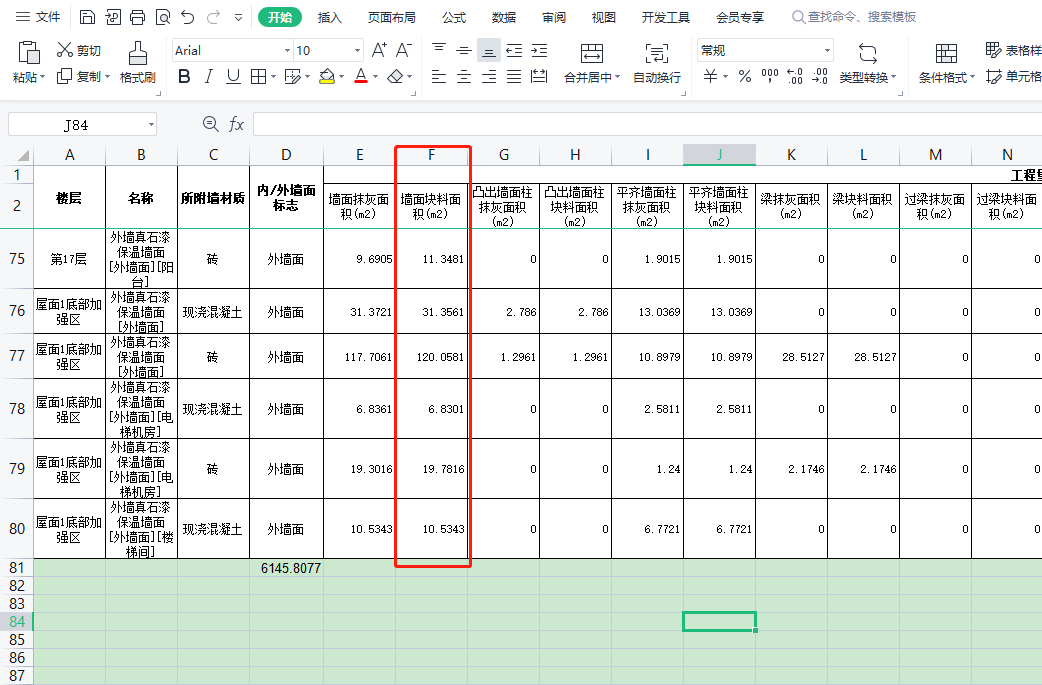Increase font size with A+ icon
Image resolution: width=1042 pixels, height=685 pixels.
pos(379,50)
